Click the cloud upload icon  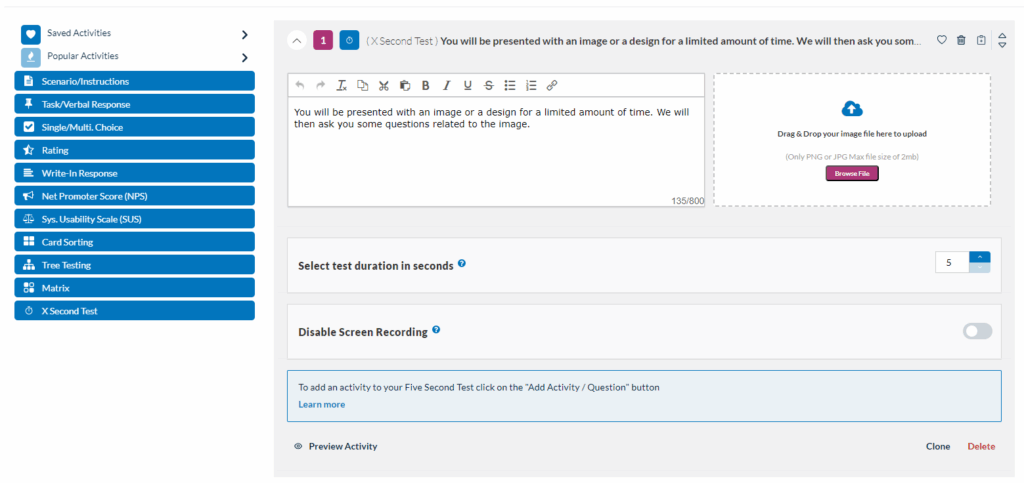852,109
